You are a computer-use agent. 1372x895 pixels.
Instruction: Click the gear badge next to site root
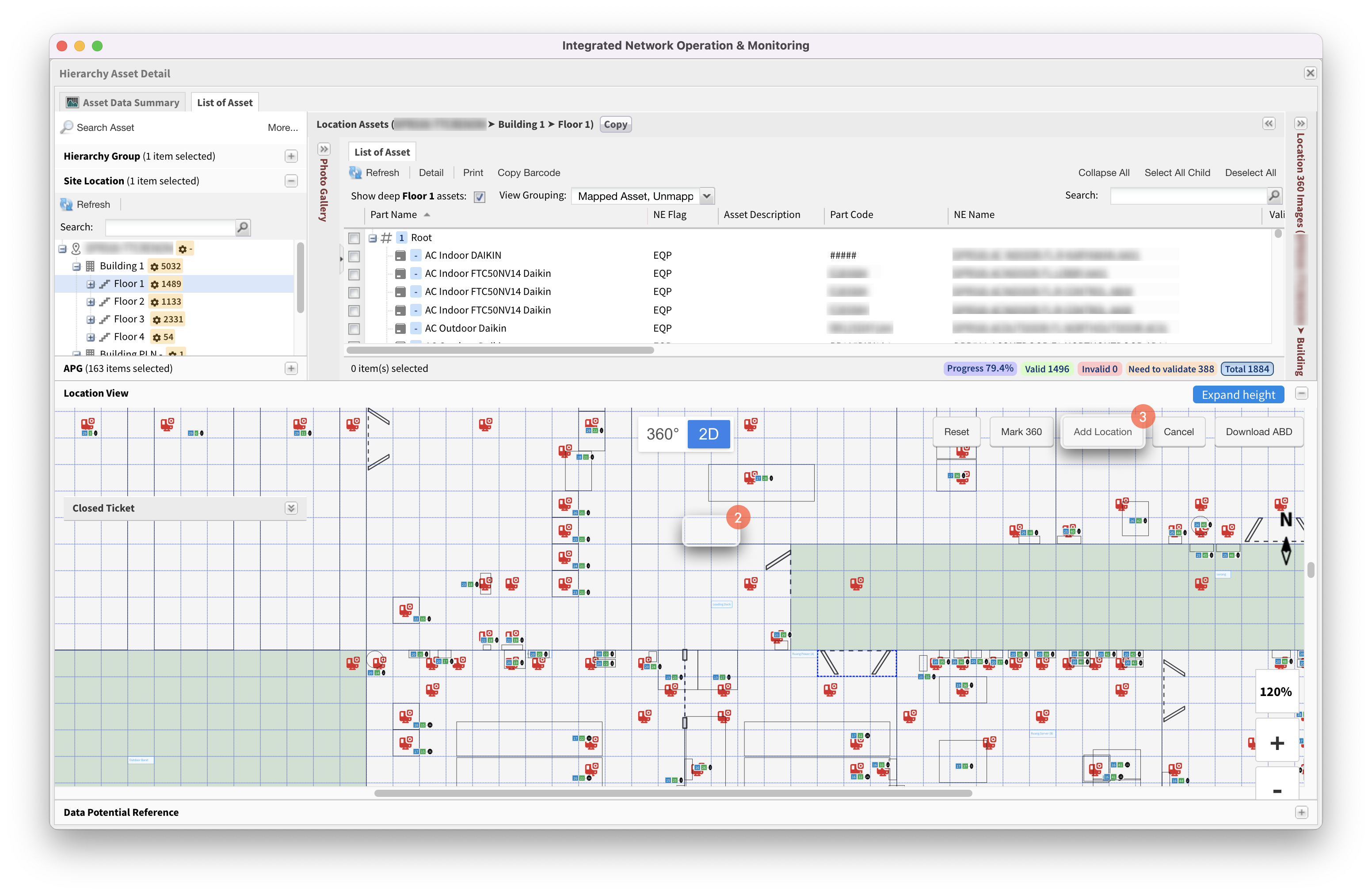[185, 249]
